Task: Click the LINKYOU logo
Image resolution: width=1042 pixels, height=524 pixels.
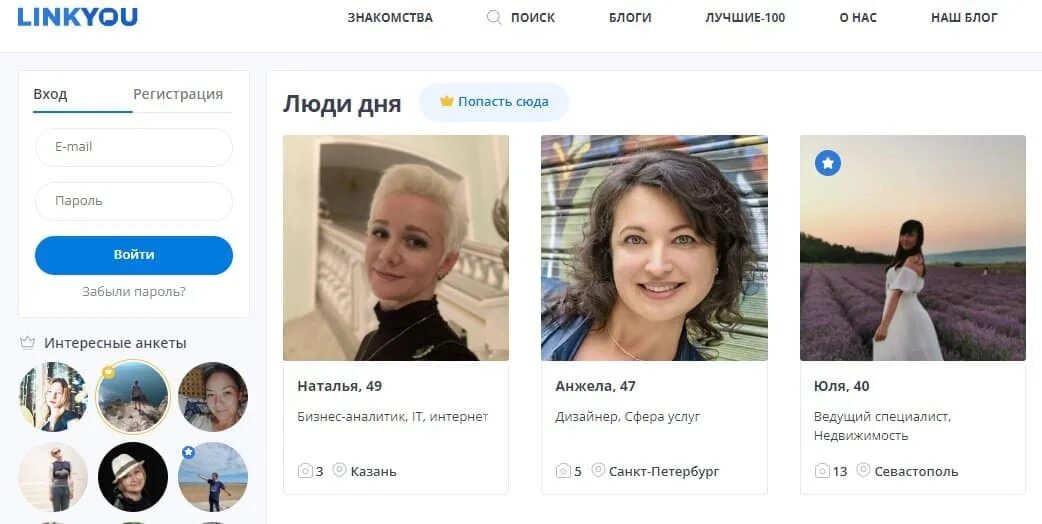Action: 77,16
